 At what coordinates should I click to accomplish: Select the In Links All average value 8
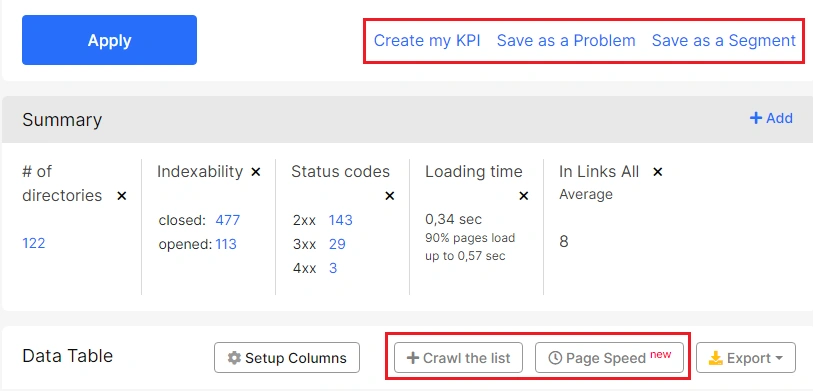point(564,242)
